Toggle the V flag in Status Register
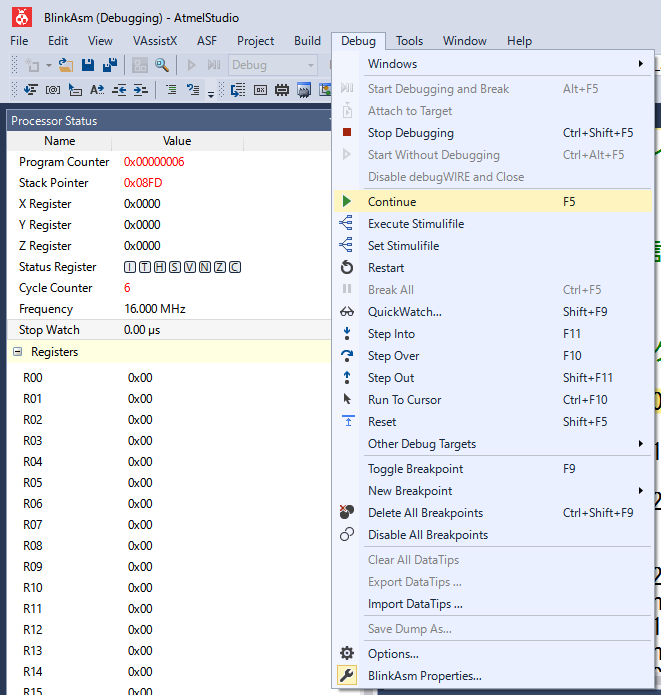Viewport: 661px width, 695px height. pos(190,267)
